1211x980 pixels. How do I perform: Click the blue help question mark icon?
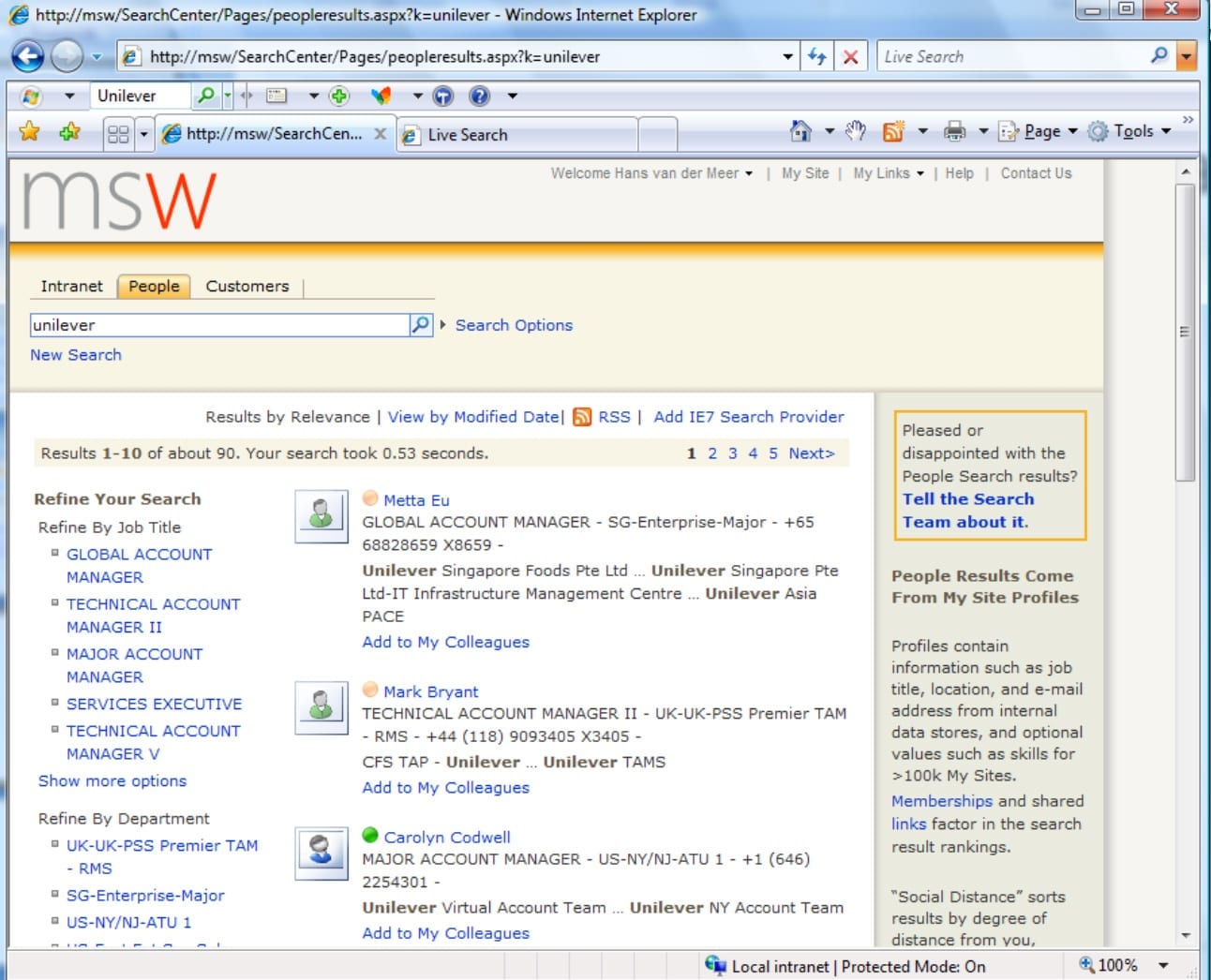tap(479, 96)
